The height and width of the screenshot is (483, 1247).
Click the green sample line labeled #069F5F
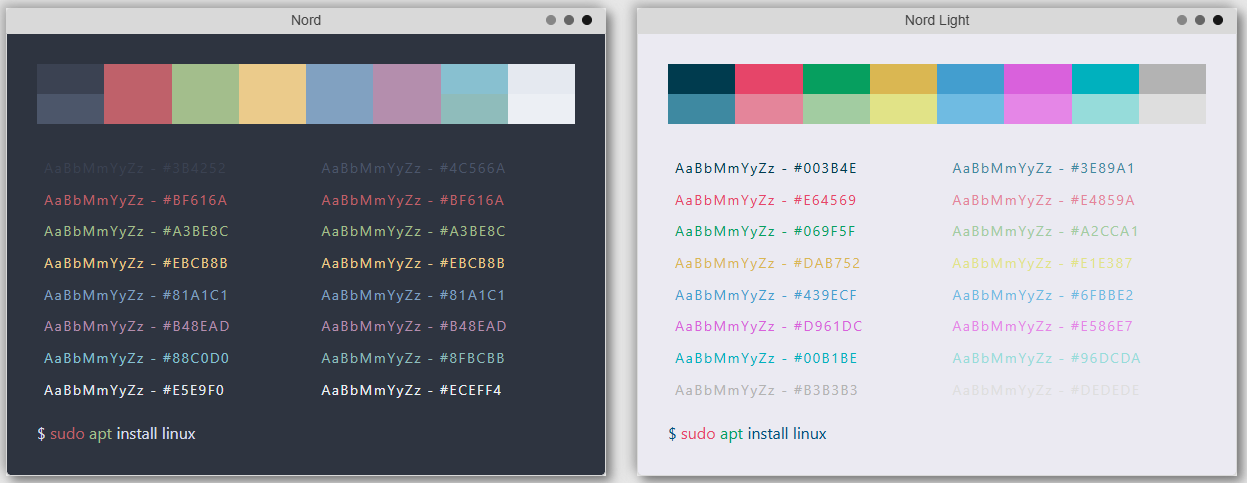765,231
